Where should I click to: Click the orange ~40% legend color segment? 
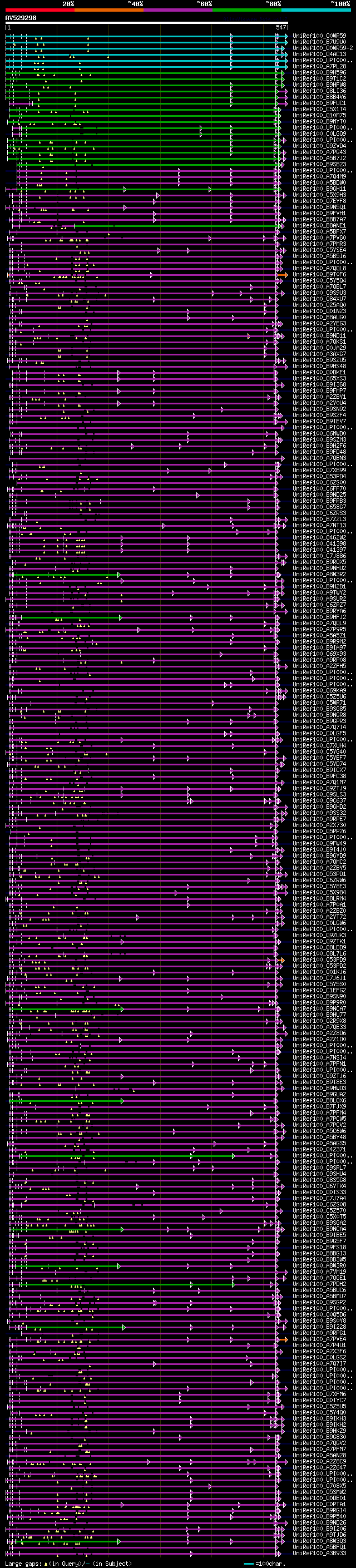coord(109,11)
